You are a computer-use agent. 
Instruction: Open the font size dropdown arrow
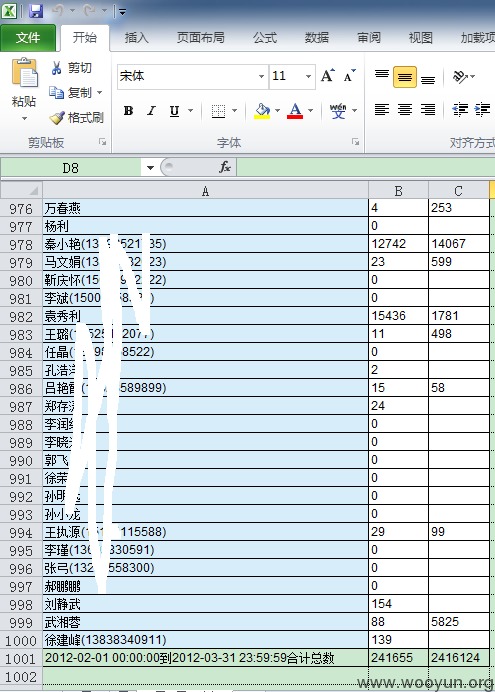pos(309,76)
